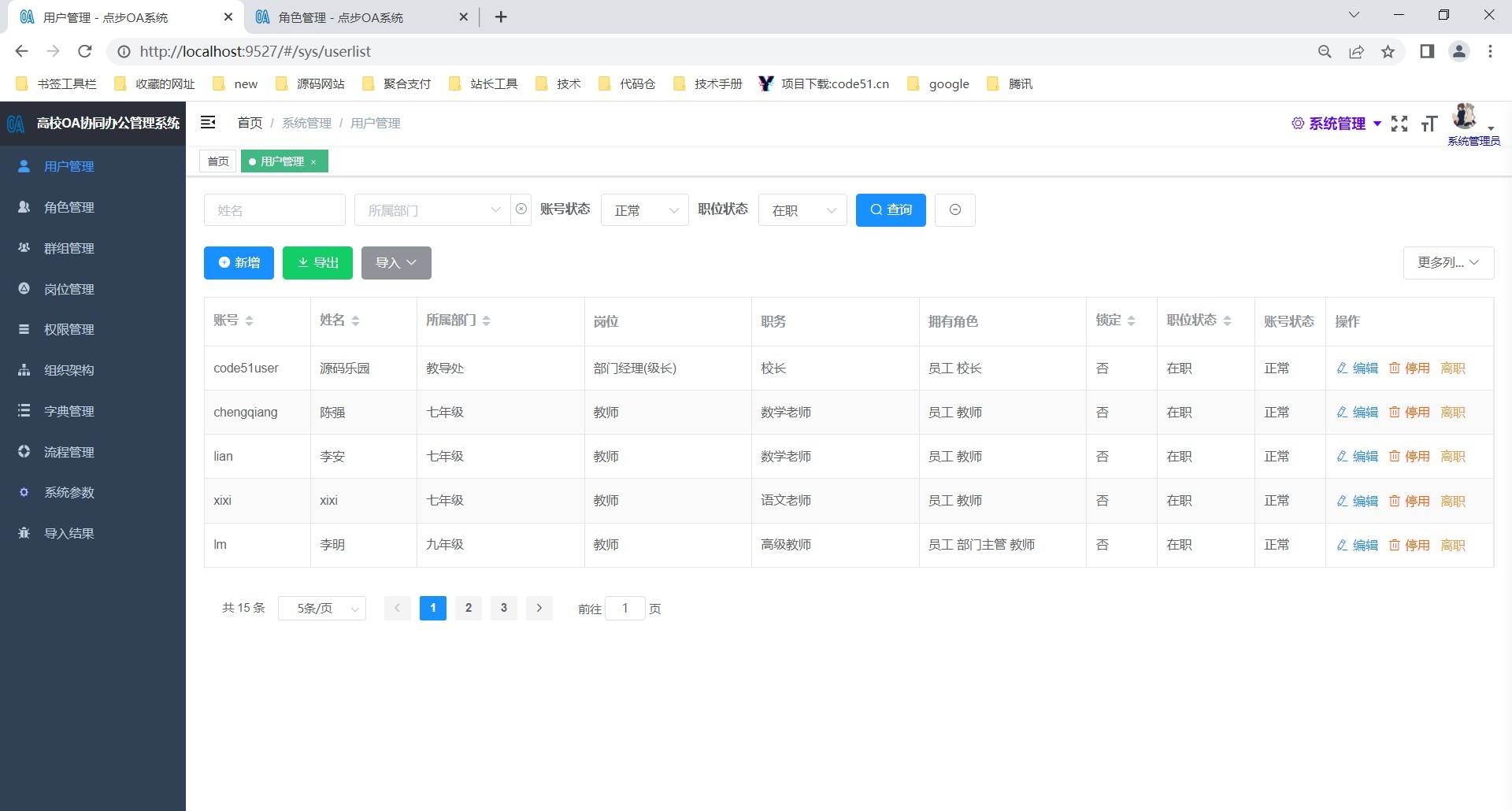Screen dimensions: 1512x811
Task: Toggle fullscreen mode icon
Action: pyautogui.click(x=1399, y=124)
